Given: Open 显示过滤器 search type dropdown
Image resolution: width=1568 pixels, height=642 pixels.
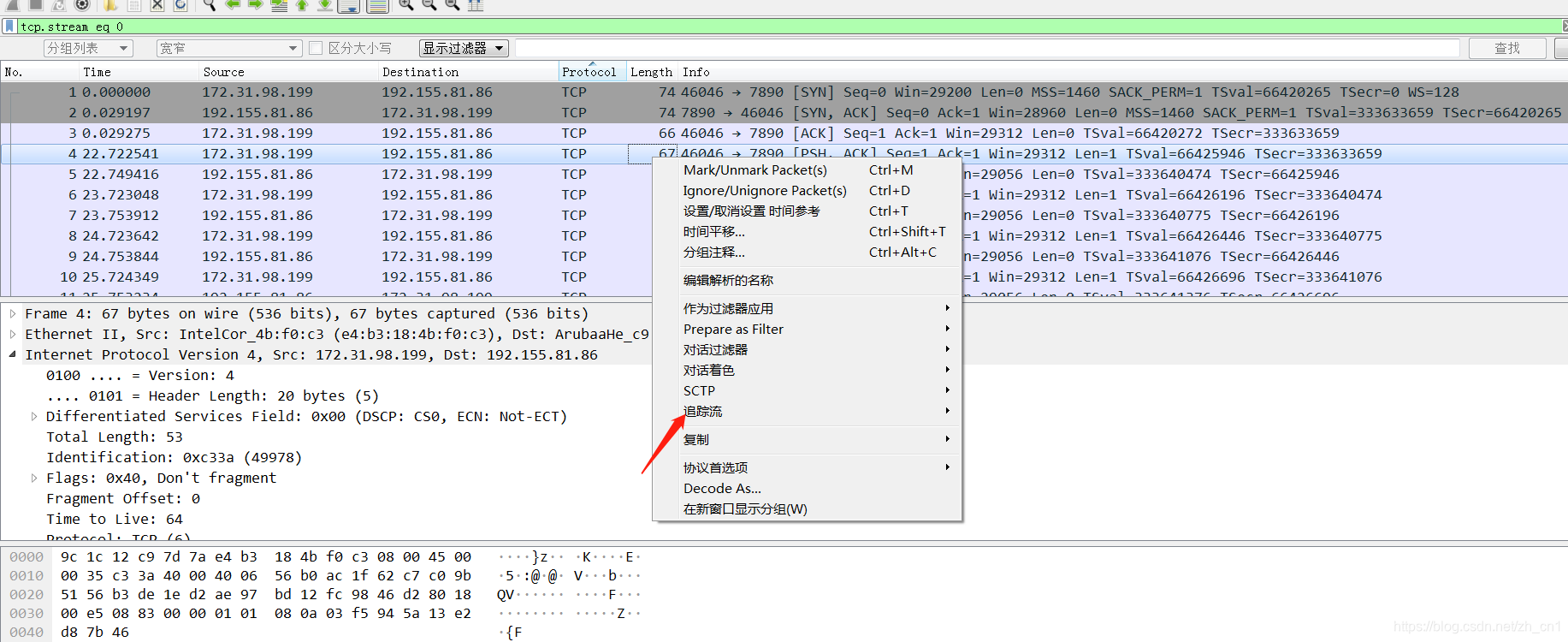Looking at the screenshot, I should 464,48.
